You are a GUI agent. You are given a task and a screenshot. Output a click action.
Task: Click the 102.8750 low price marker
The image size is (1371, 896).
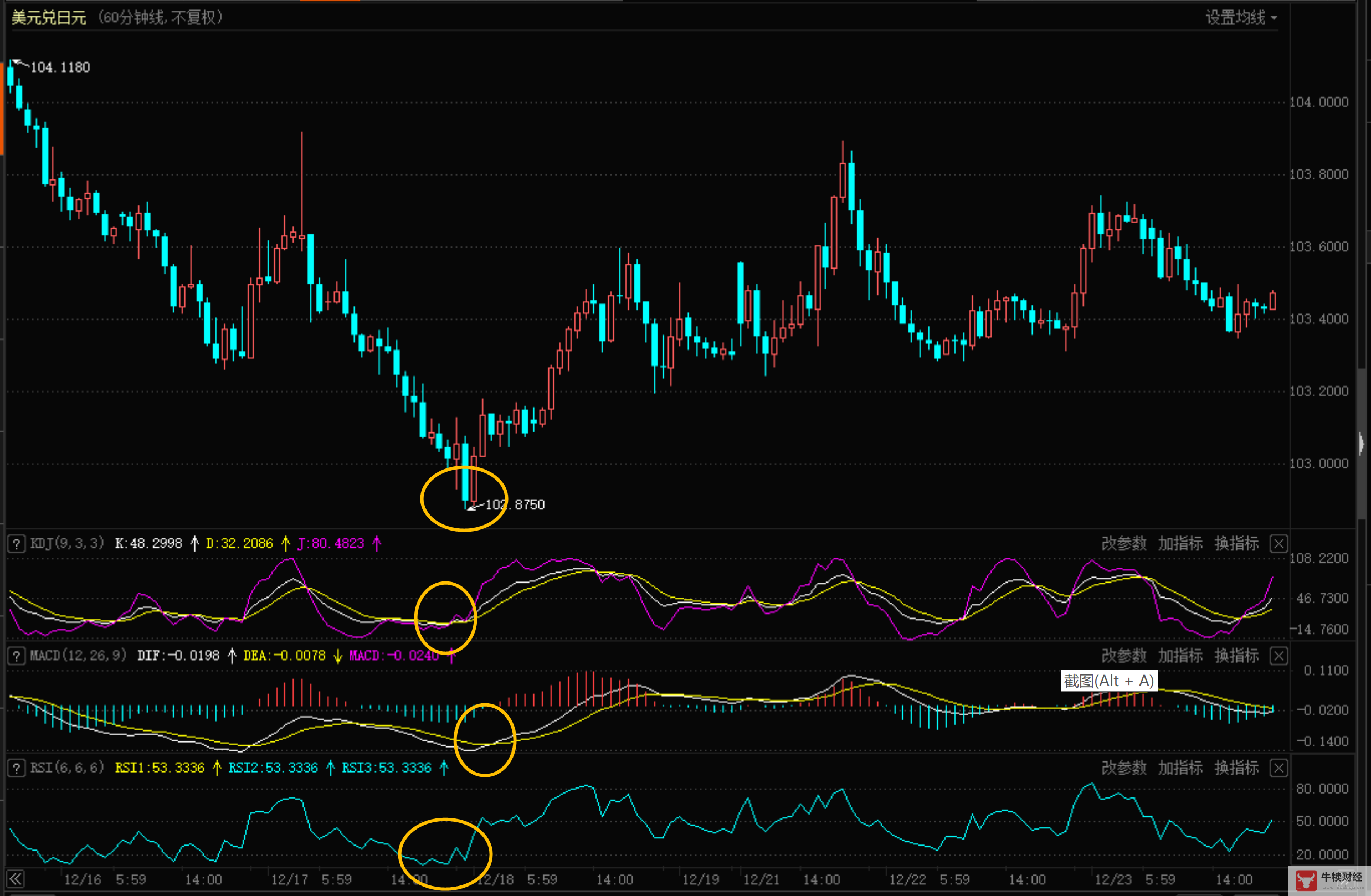pos(515,505)
